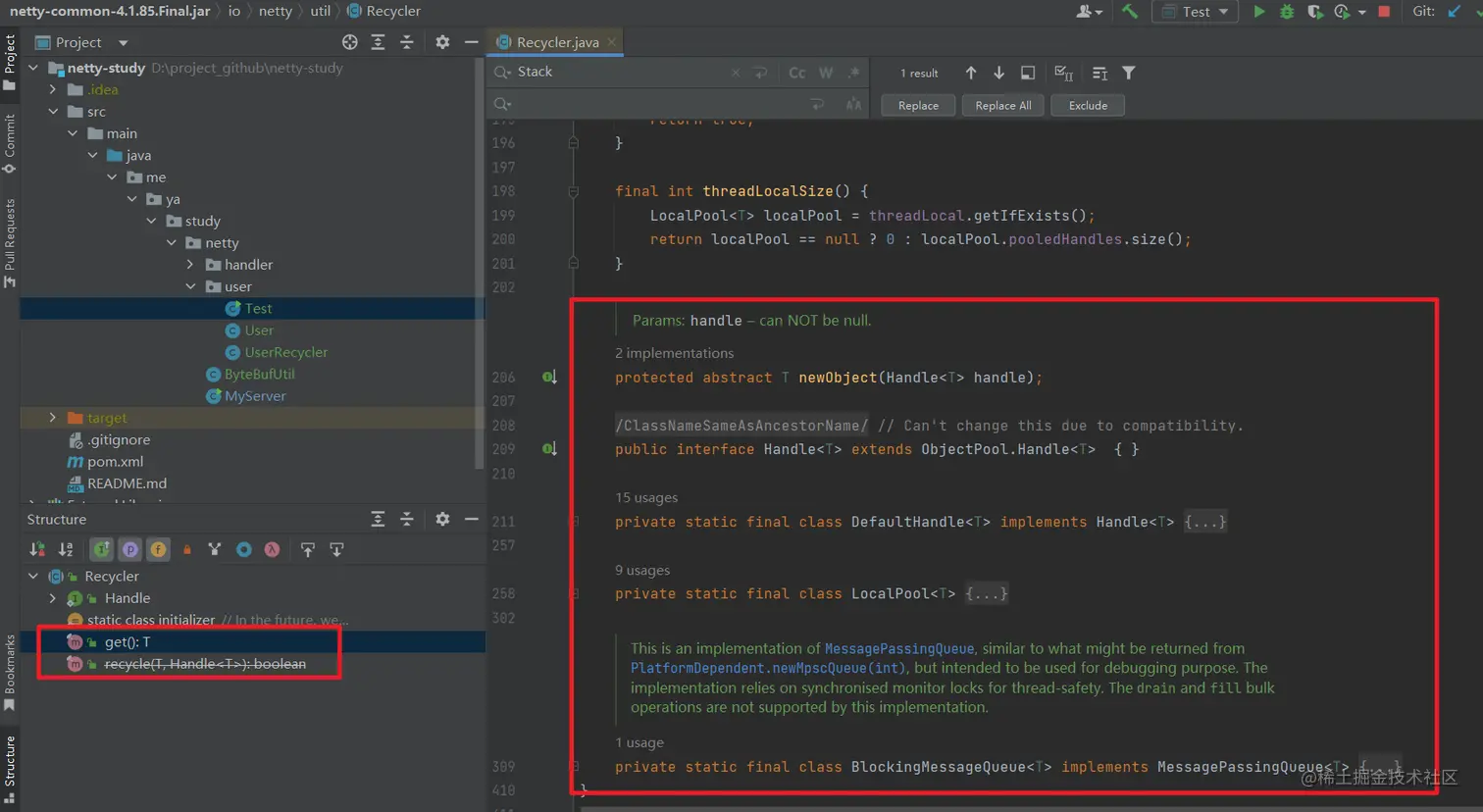This screenshot has width=1483, height=812.
Task: Open the Structure sidebar tab
Action: pyautogui.click(x=10, y=769)
